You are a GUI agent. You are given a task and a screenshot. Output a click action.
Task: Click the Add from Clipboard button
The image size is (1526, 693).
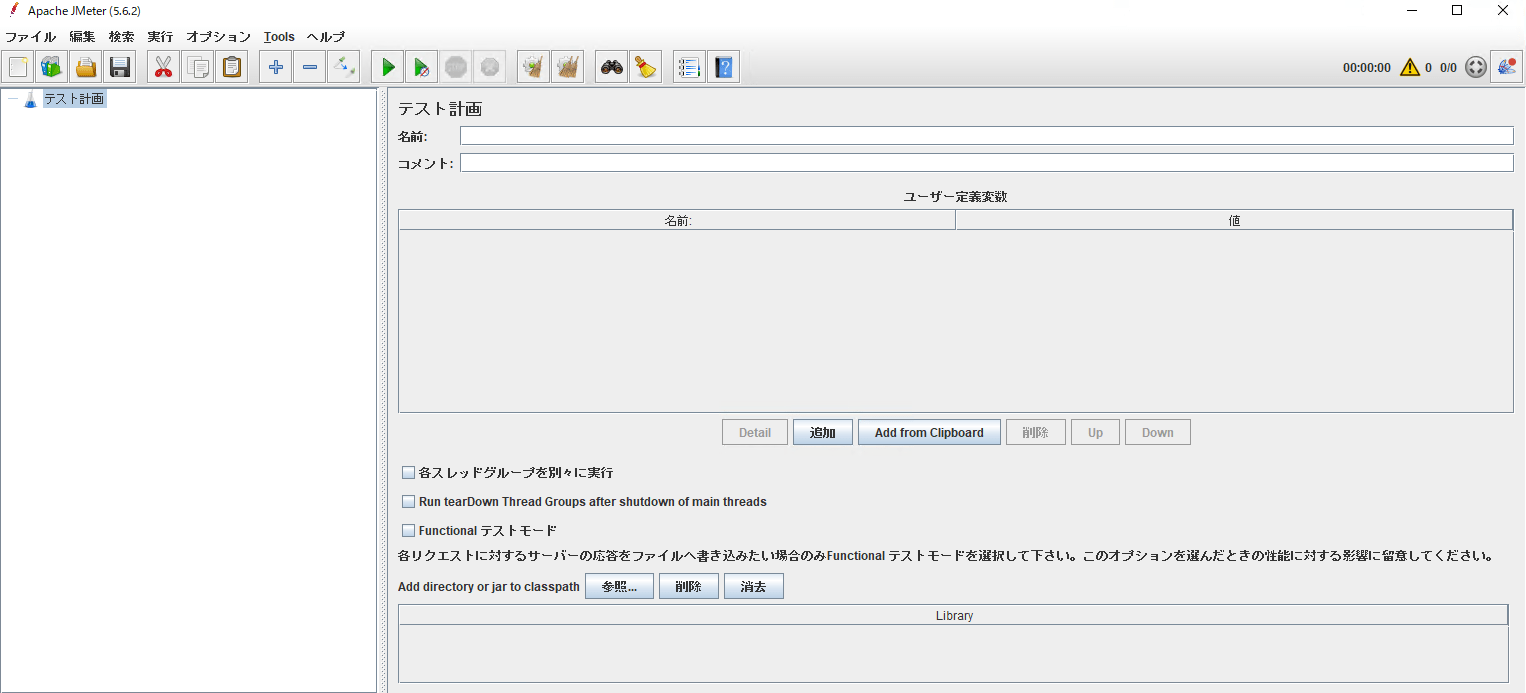(929, 433)
